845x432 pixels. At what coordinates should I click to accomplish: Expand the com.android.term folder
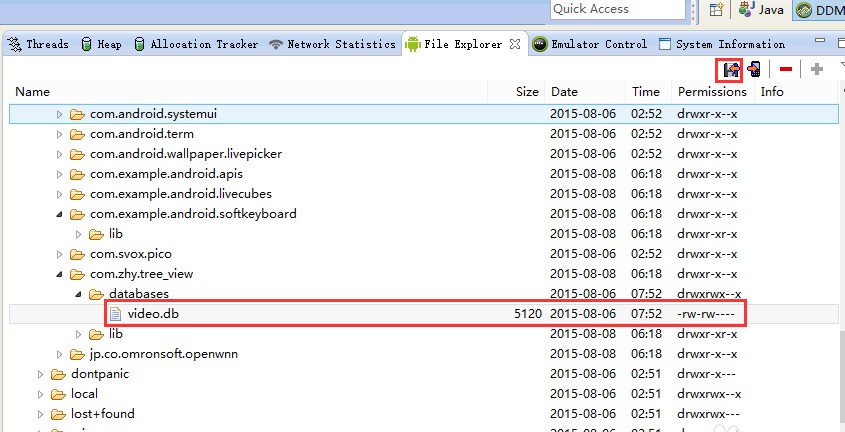pyautogui.click(x=59, y=134)
